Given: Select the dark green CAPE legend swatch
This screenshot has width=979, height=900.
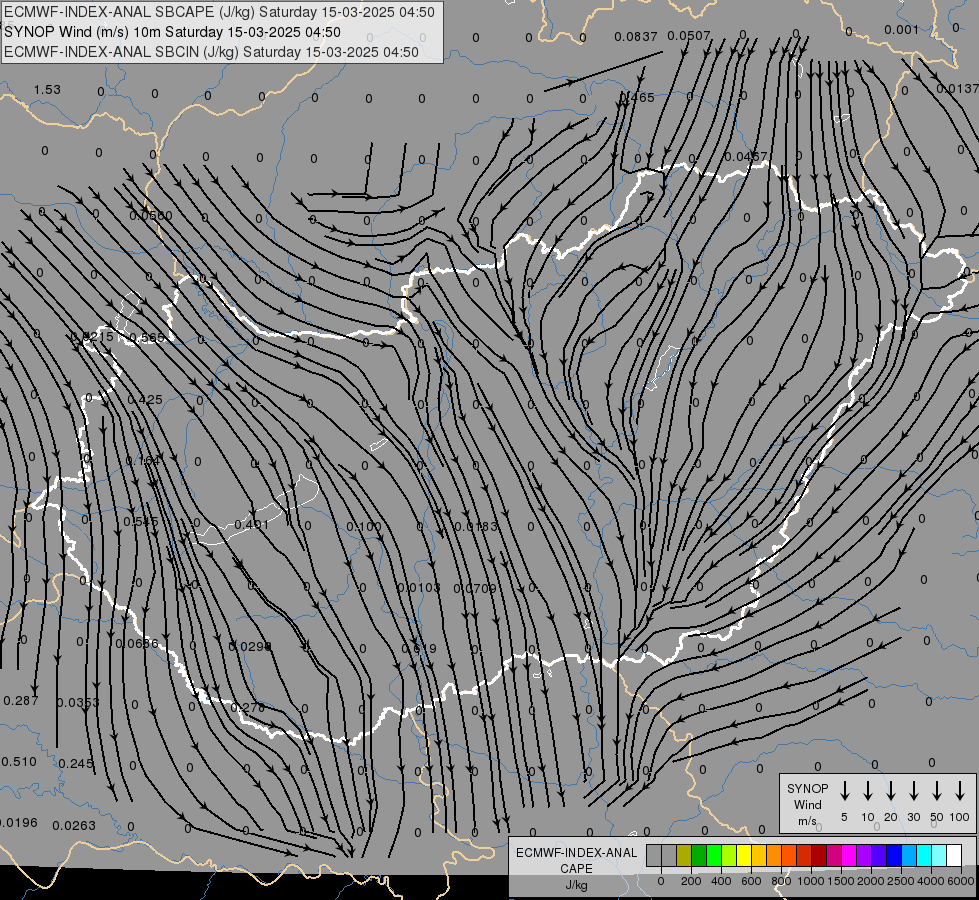Looking at the screenshot, I should [699, 856].
